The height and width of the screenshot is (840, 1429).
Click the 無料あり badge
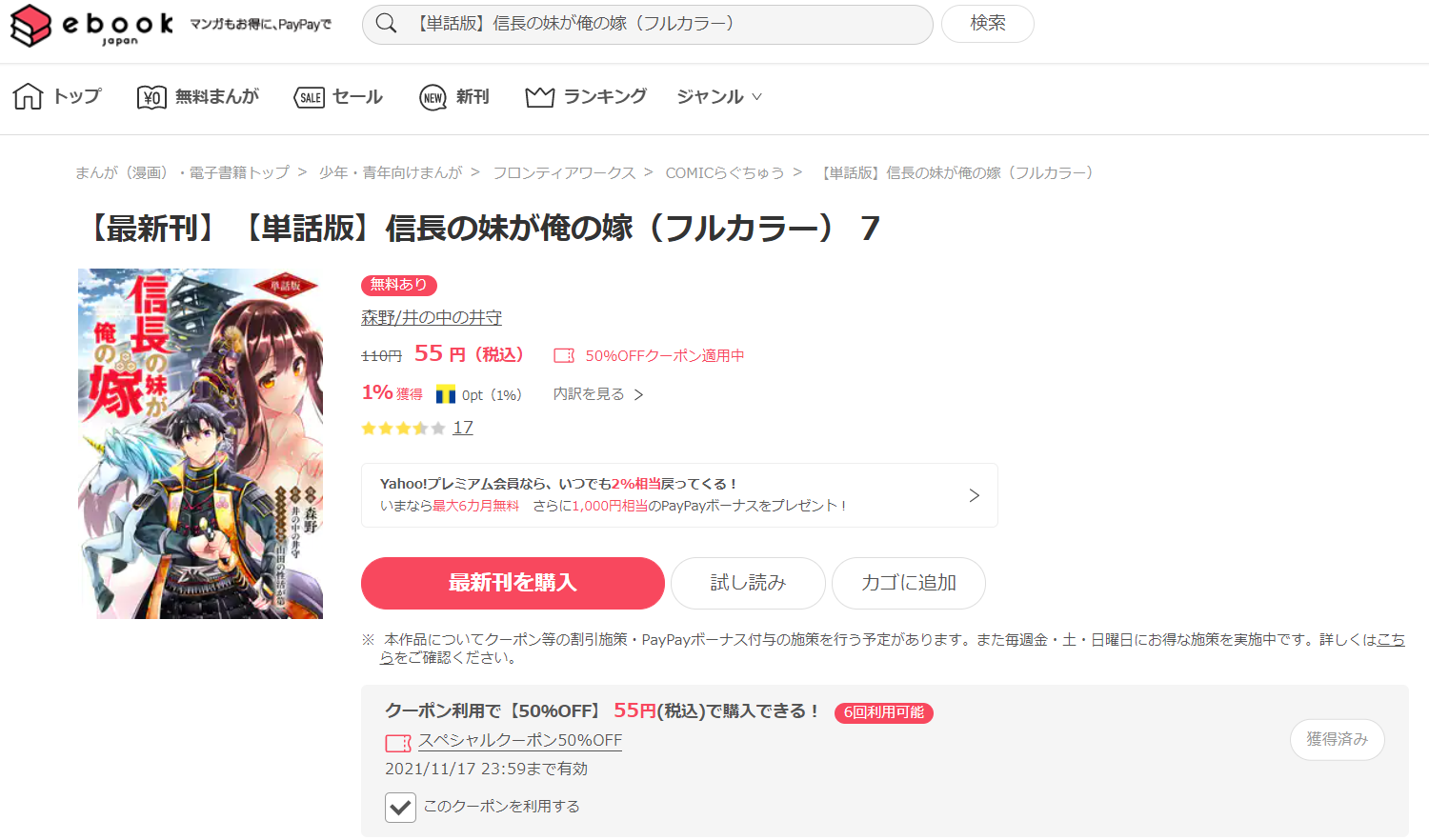click(399, 285)
